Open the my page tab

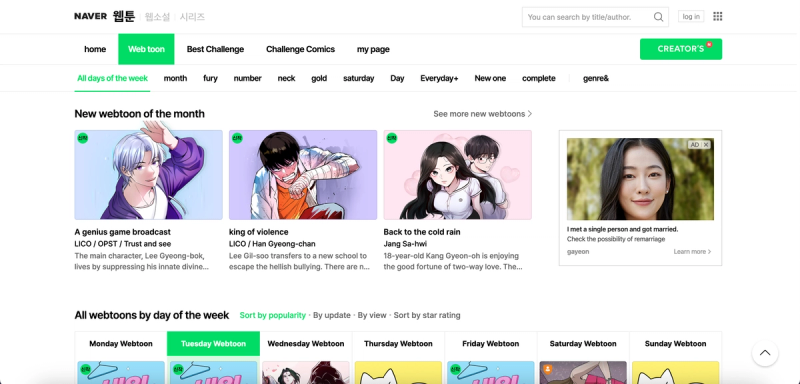[x=373, y=49]
